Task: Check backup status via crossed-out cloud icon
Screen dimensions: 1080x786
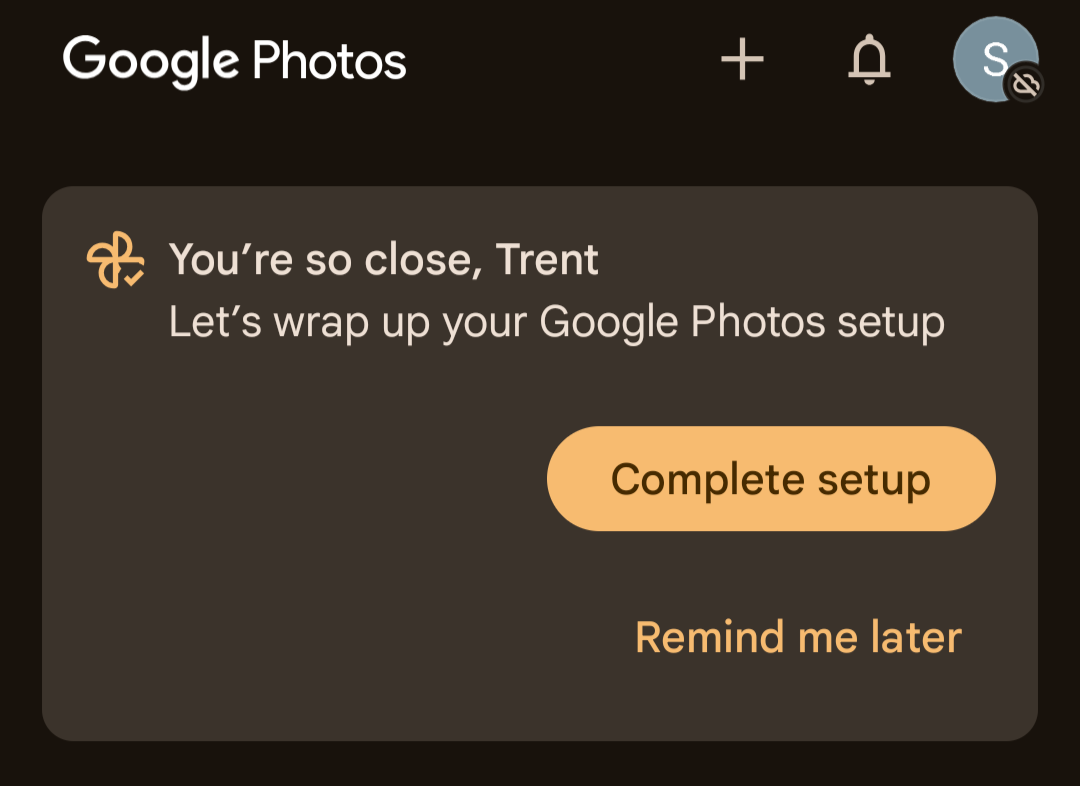Action: tap(1025, 85)
